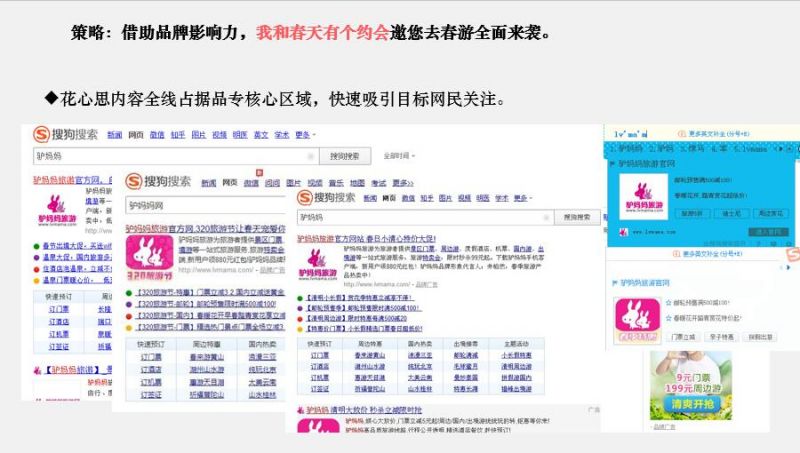Click the 驴妈妈旅游 logo in the front-most page's first result

[318, 264]
